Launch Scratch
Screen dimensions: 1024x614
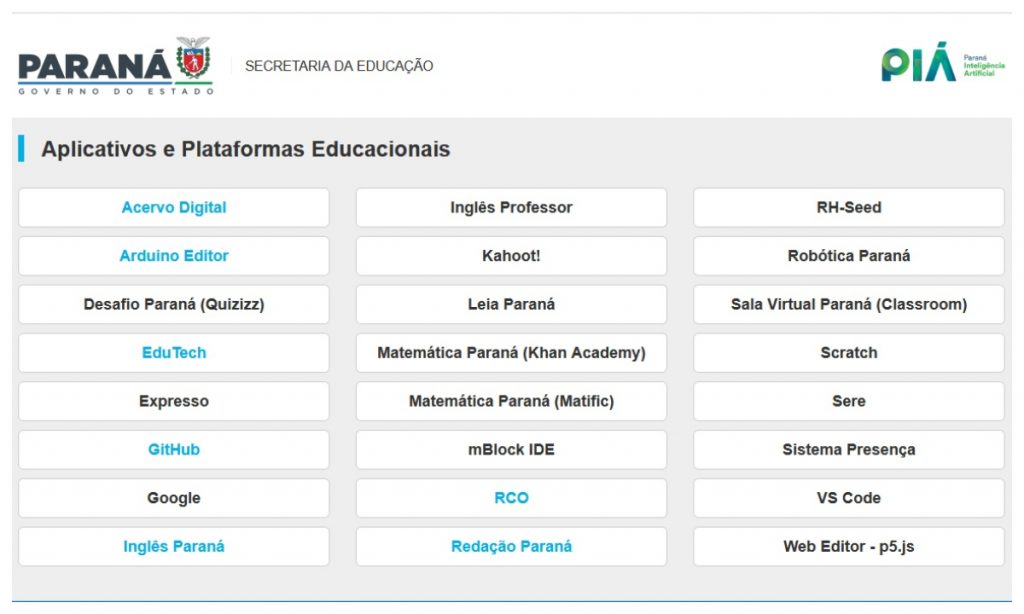coord(849,353)
